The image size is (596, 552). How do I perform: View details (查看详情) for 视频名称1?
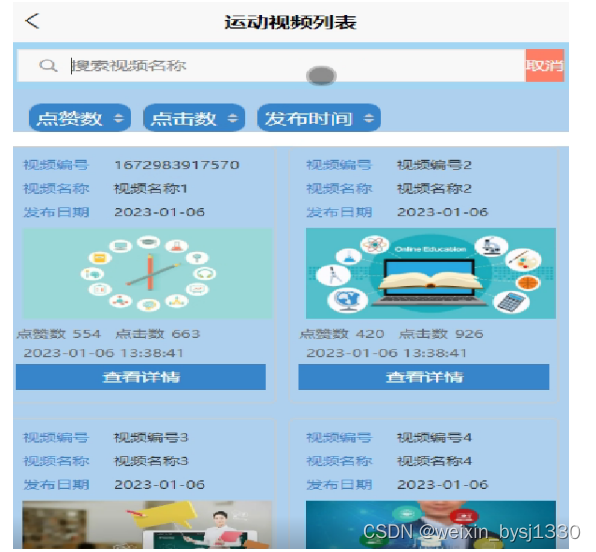tap(141, 377)
